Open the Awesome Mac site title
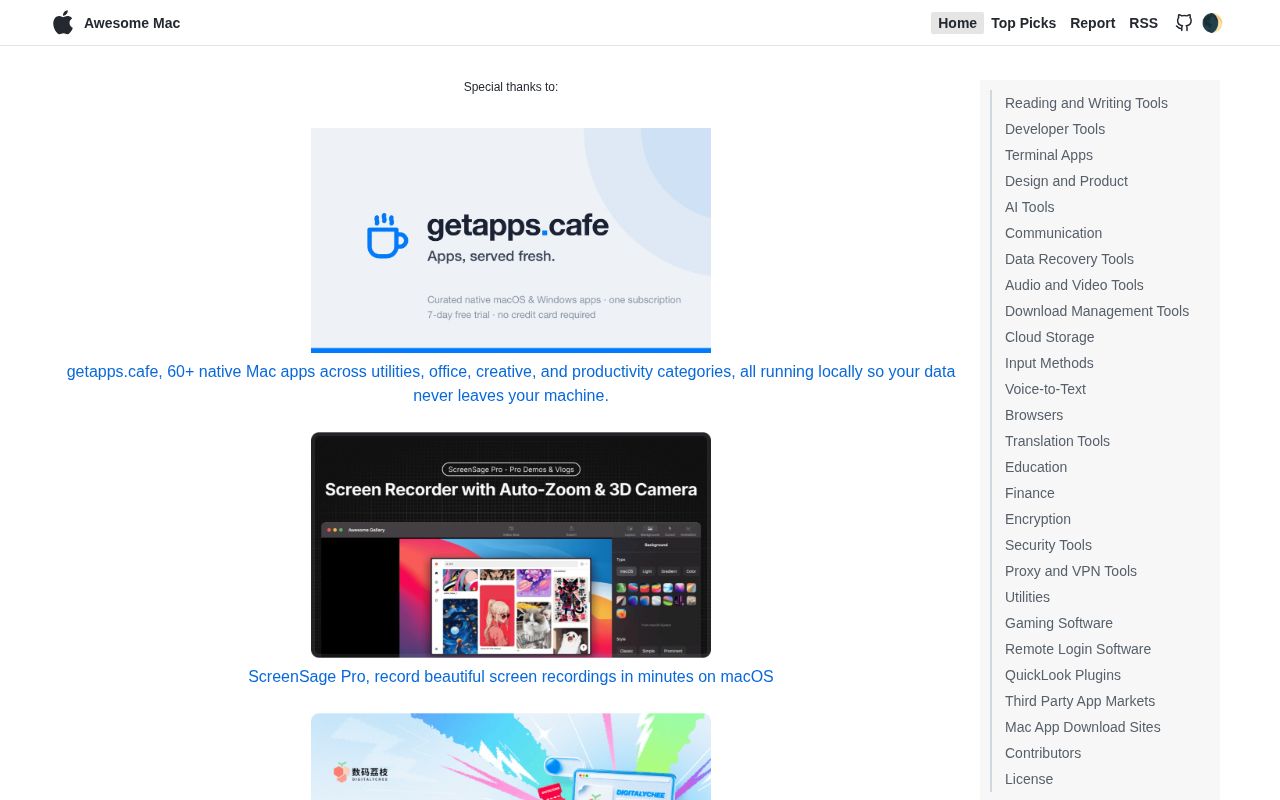 tap(132, 23)
